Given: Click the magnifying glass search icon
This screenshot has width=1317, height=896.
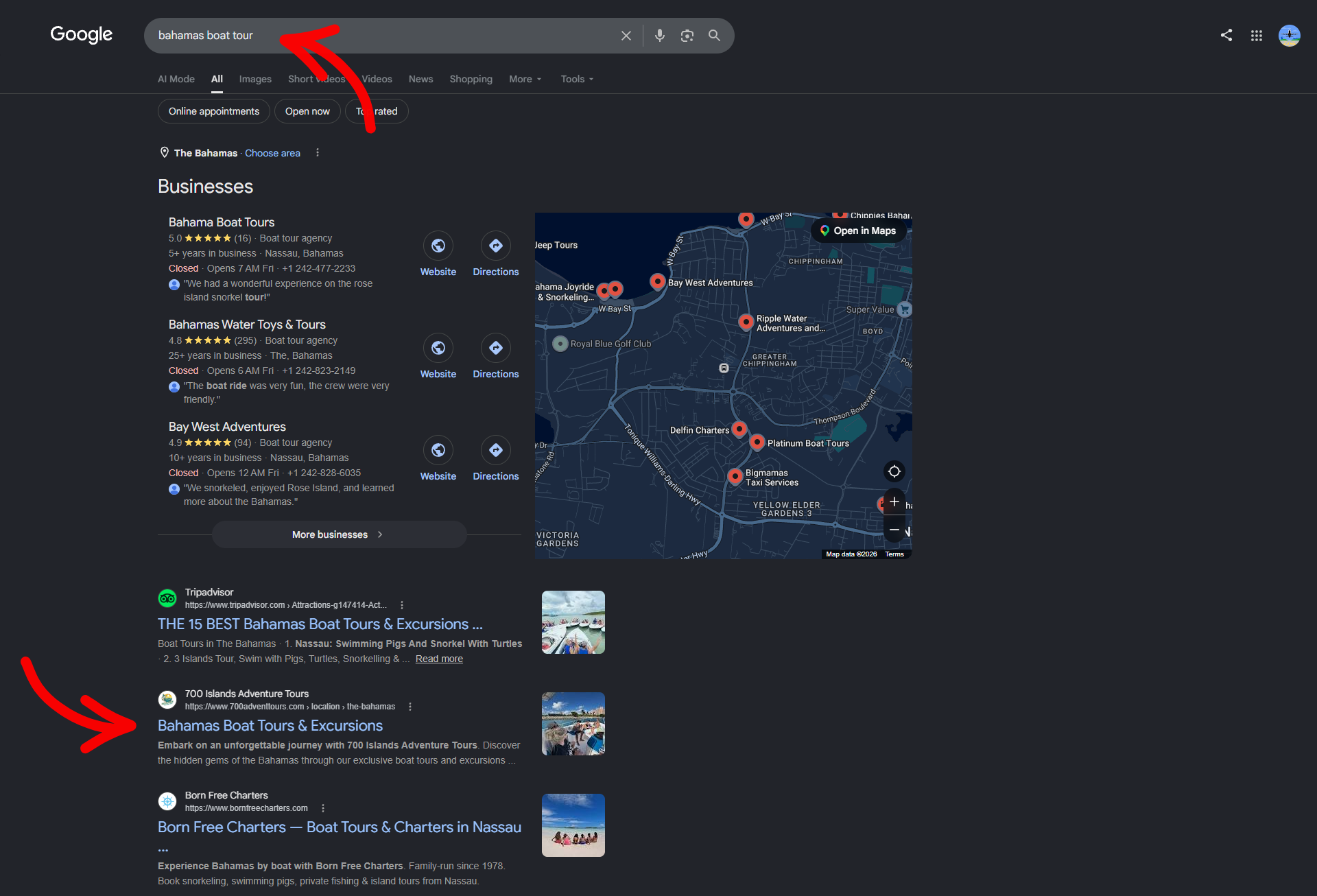Looking at the screenshot, I should 714,36.
